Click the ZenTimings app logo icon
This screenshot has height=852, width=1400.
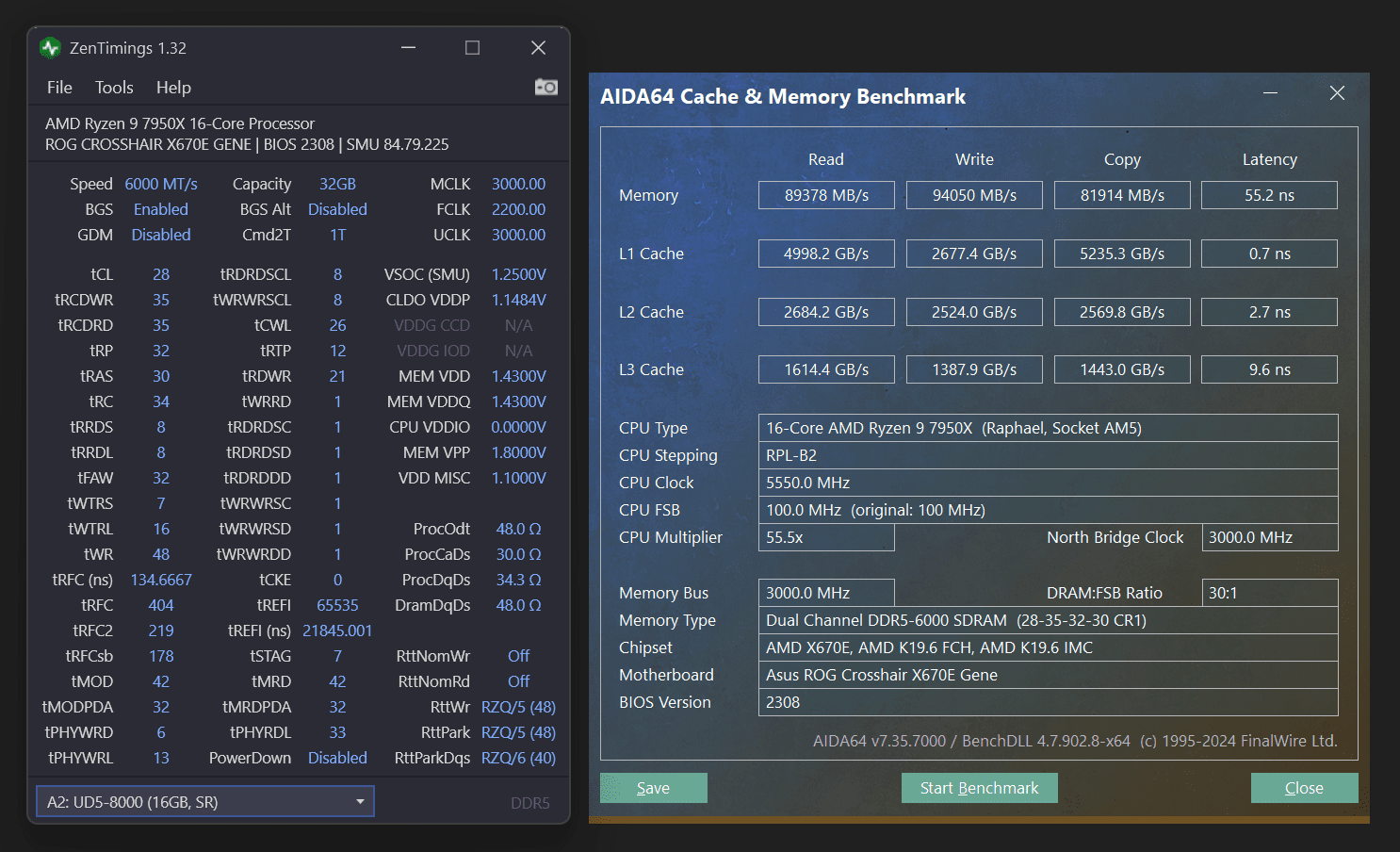[51, 47]
